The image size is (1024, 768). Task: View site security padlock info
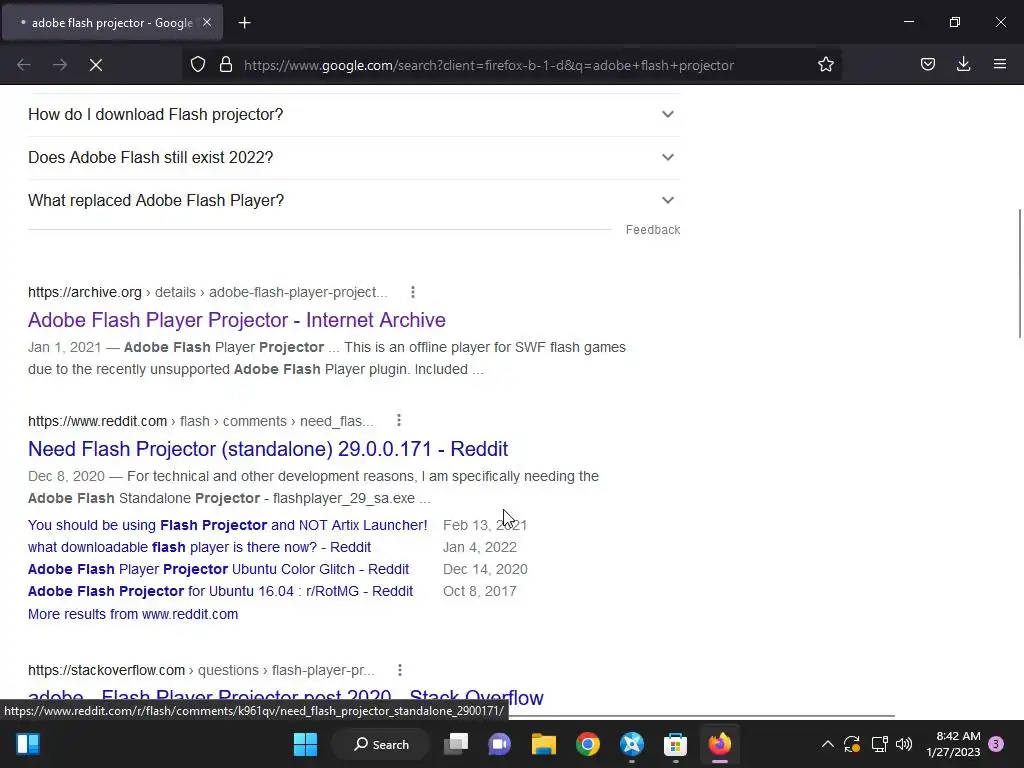tap(226, 65)
